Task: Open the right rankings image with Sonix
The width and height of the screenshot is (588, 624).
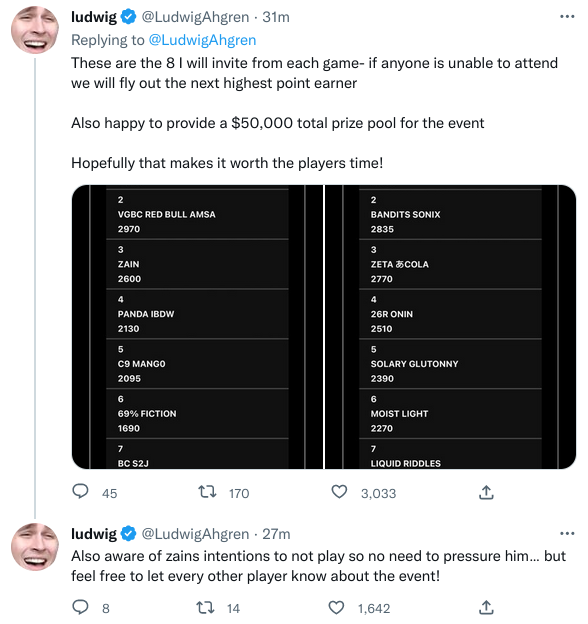Action: click(x=450, y=327)
